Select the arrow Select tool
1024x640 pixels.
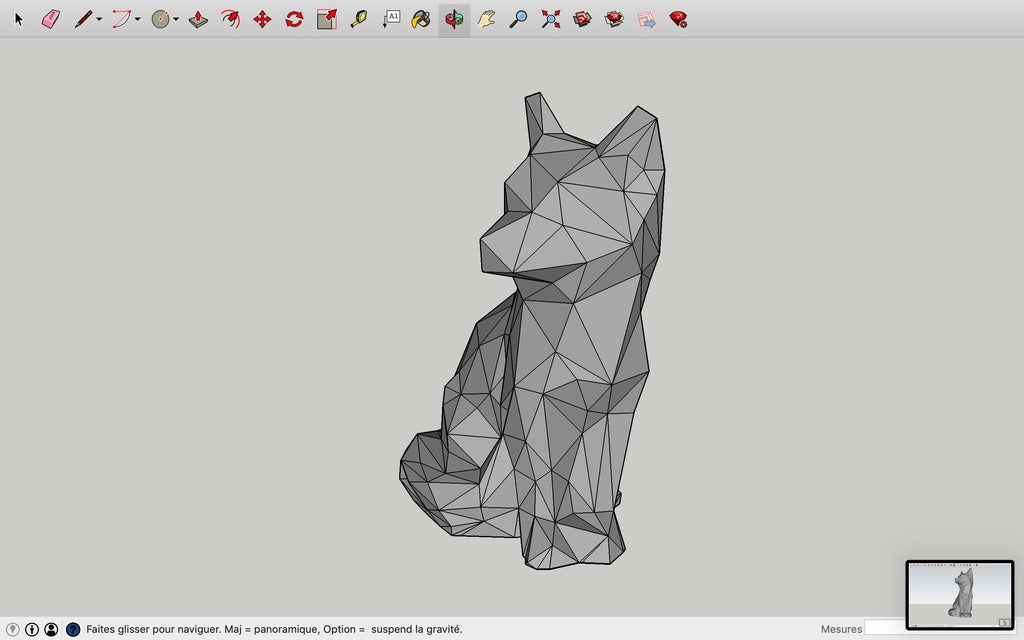(x=18, y=18)
